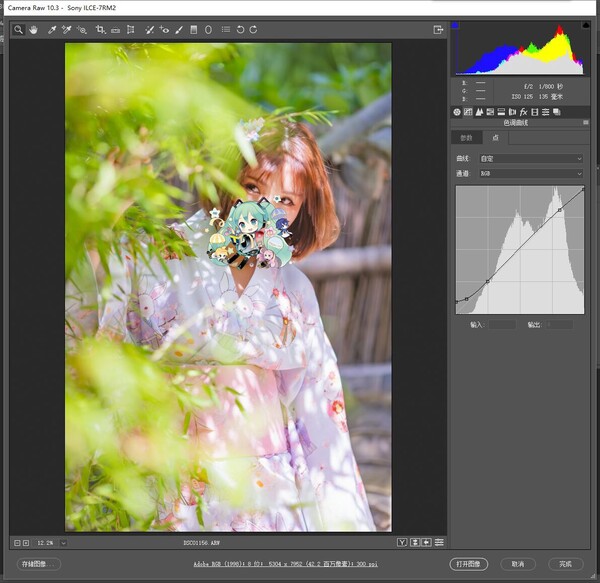This screenshot has height=583, width=600.
Task: Select the Crop tool
Action: pos(101,30)
